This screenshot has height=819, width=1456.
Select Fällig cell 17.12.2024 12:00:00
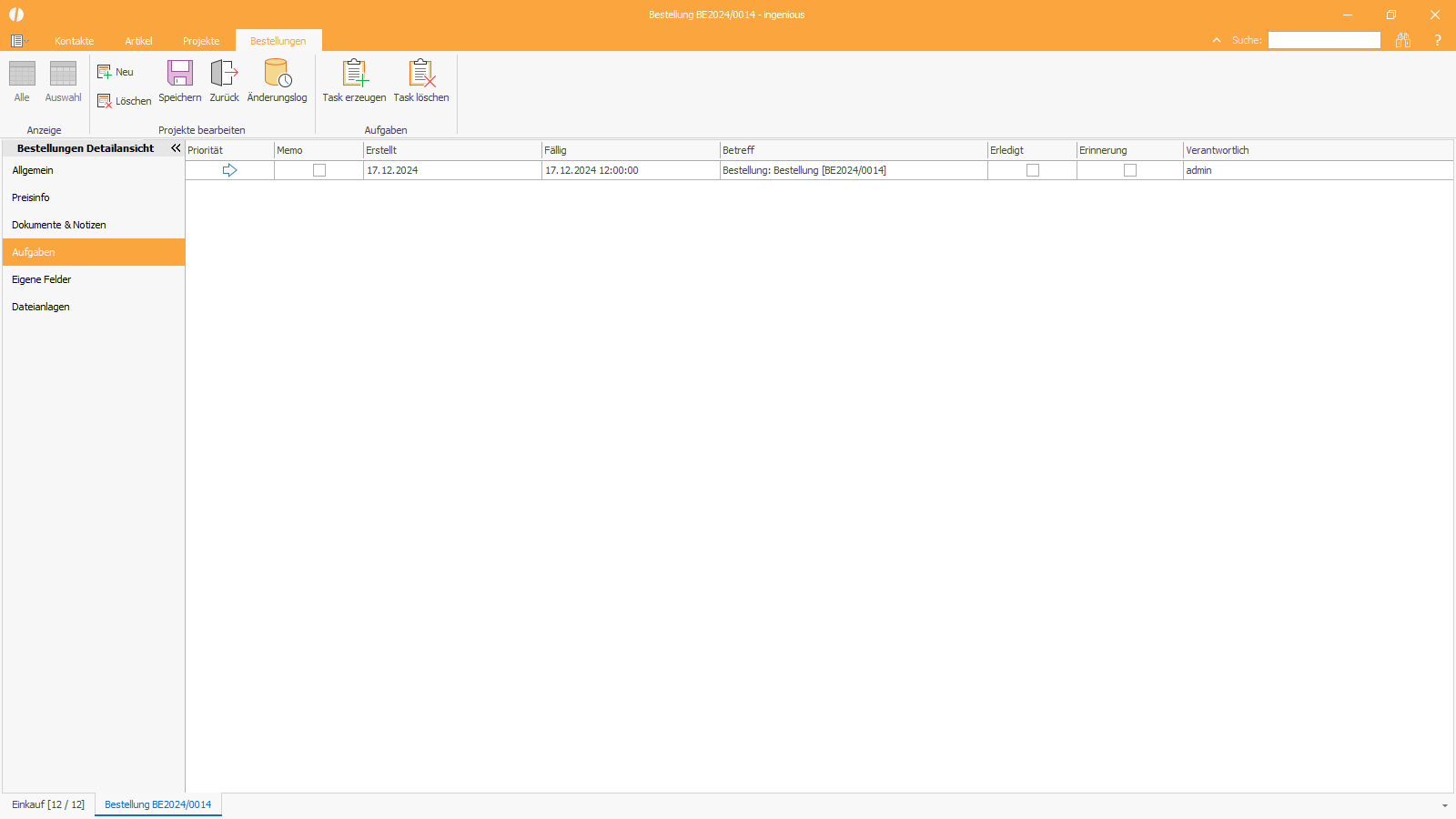pyautogui.click(x=632, y=170)
